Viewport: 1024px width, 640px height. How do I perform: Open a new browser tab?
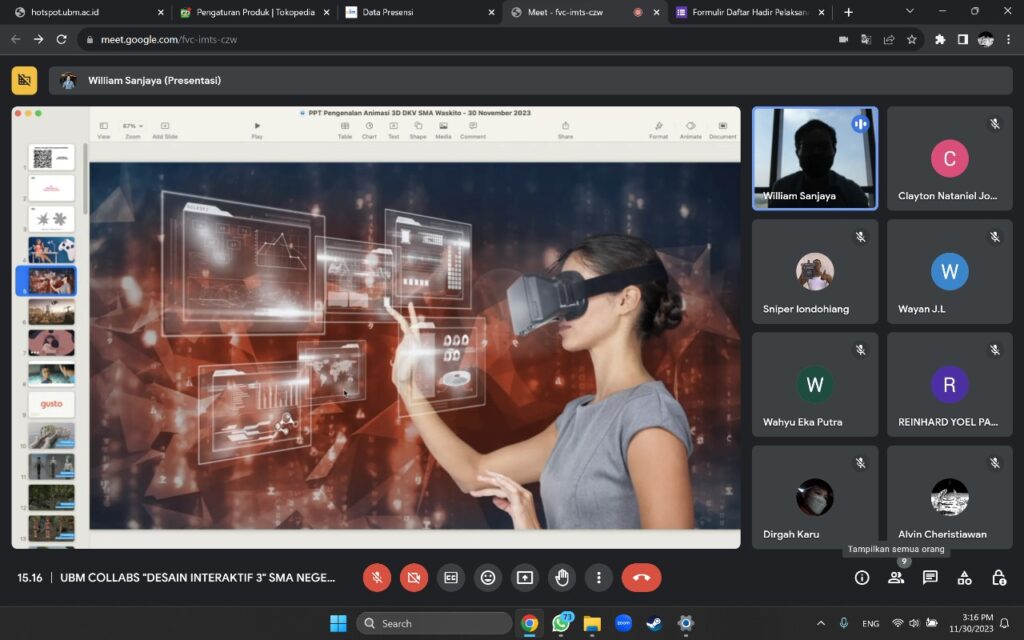848,12
